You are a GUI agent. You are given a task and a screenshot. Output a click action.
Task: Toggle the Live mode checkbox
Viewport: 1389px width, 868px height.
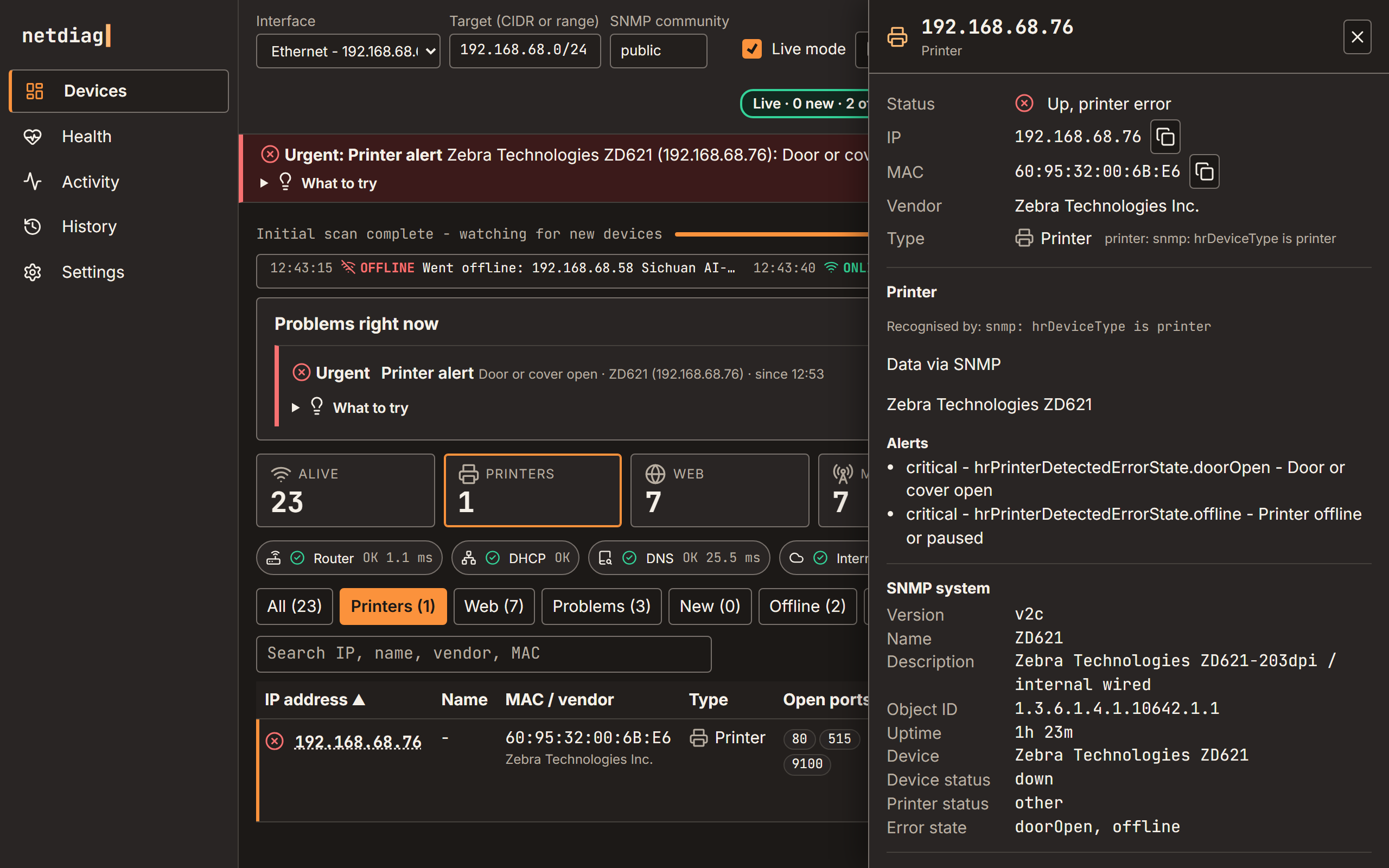pos(752,49)
